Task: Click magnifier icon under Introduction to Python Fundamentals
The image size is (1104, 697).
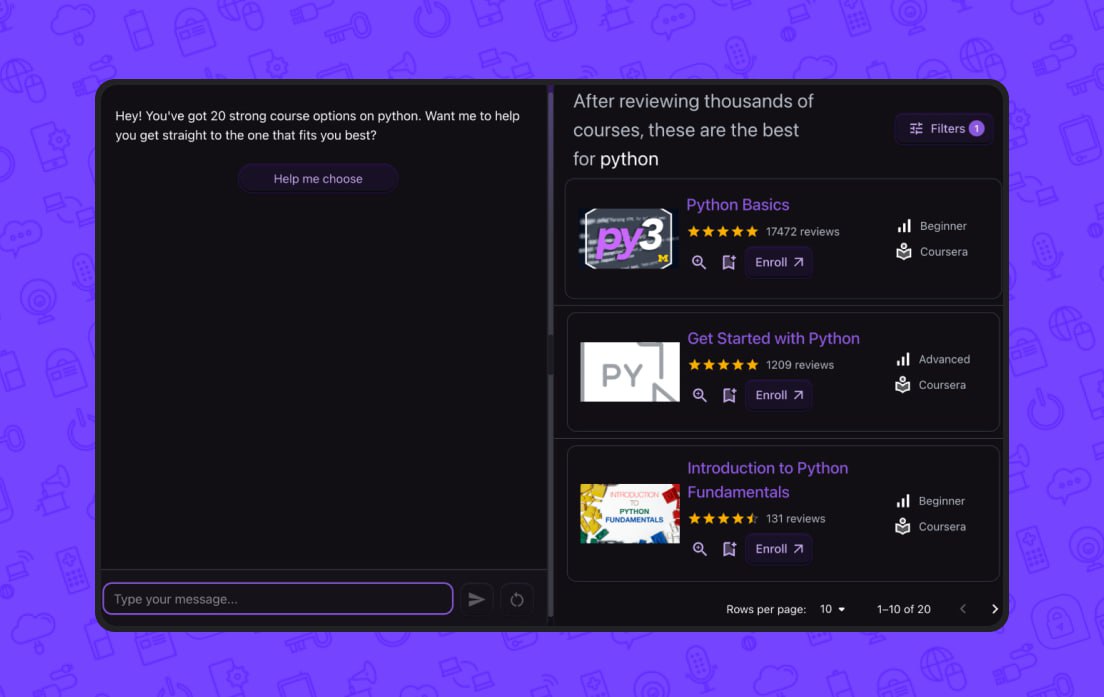Action: (699, 549)
